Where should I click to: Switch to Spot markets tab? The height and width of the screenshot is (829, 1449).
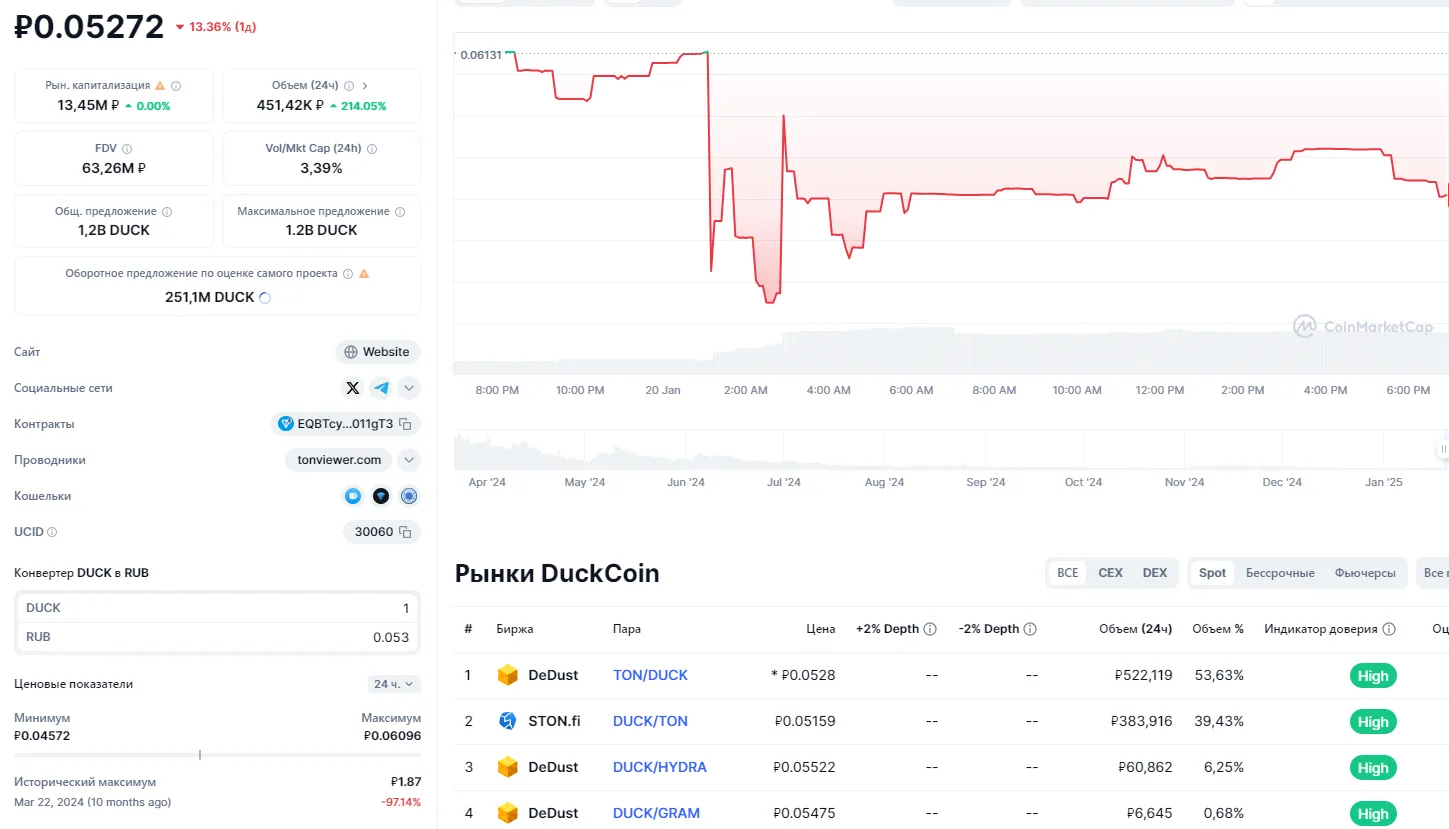(x=1212, y=573)
